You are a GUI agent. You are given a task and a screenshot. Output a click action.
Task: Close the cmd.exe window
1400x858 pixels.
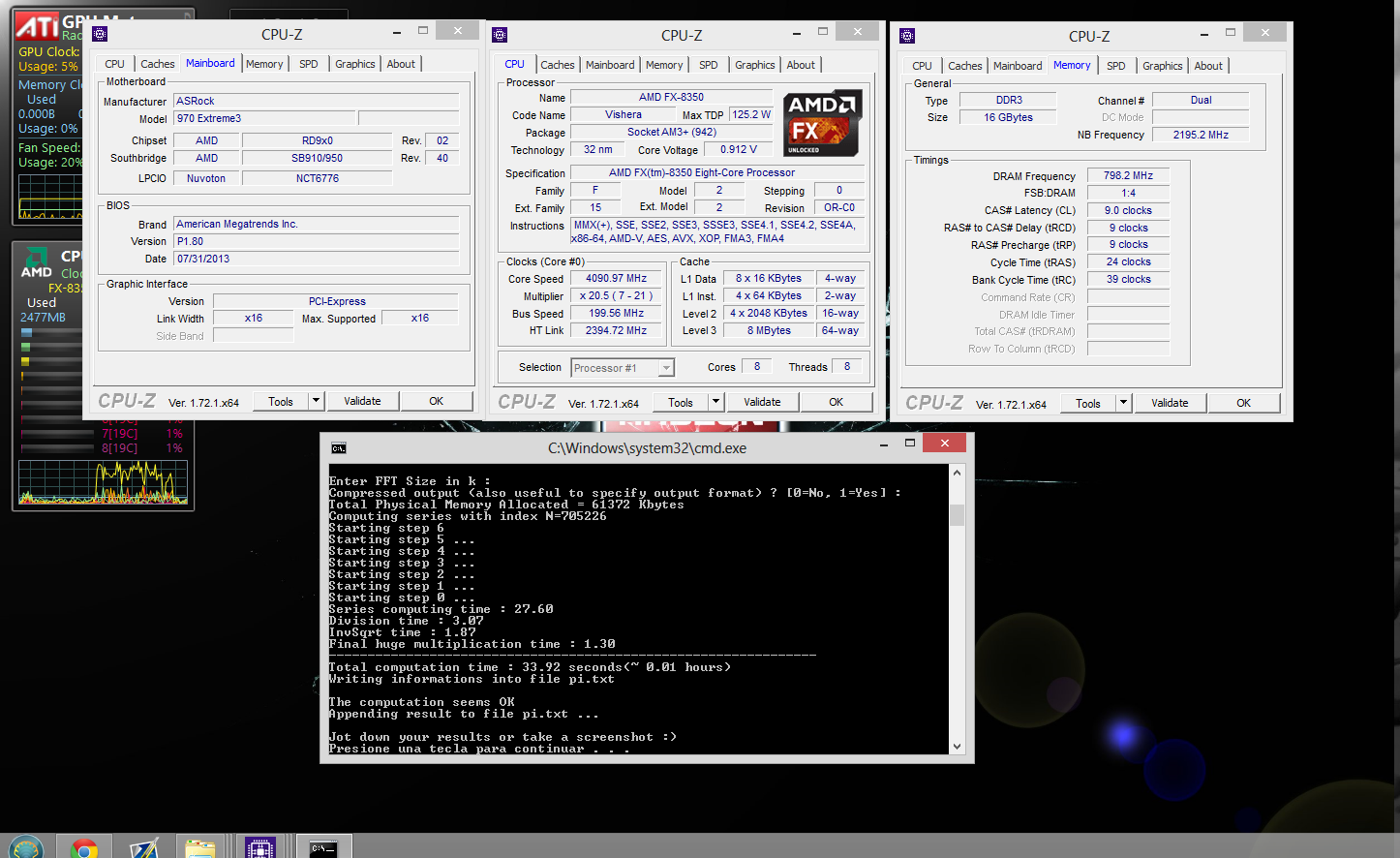(944, 443)
